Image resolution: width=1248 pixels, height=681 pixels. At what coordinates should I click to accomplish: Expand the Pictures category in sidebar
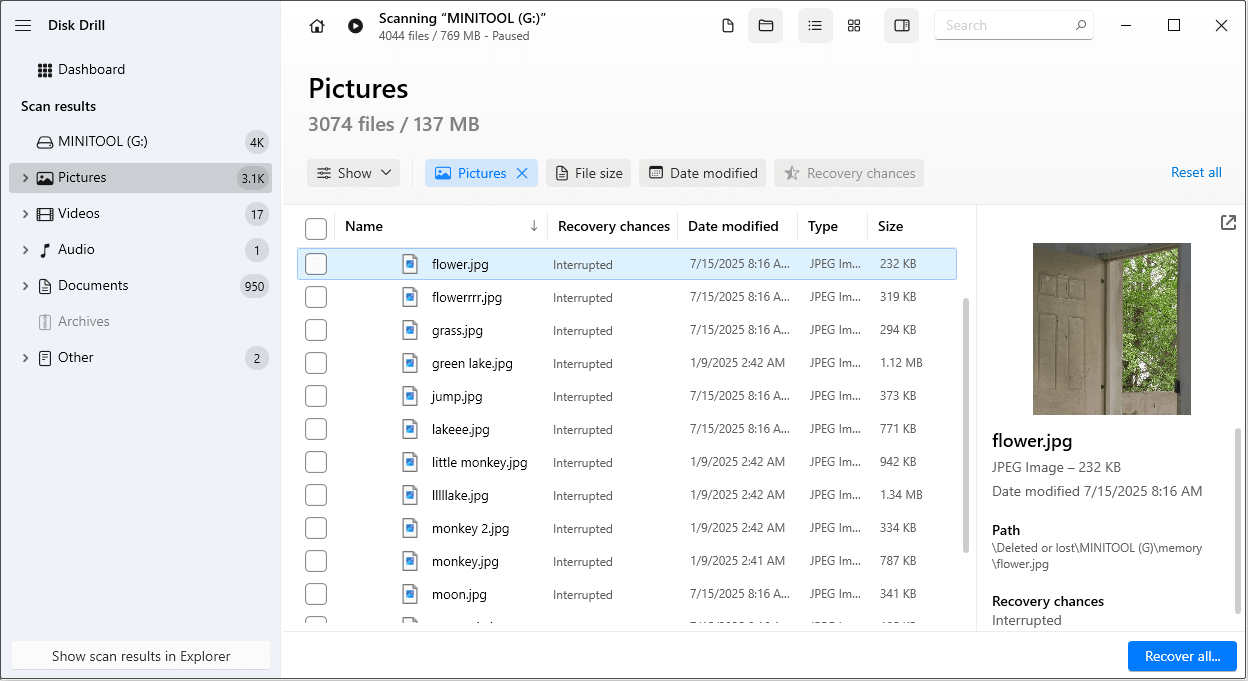[x=24, y=177]
